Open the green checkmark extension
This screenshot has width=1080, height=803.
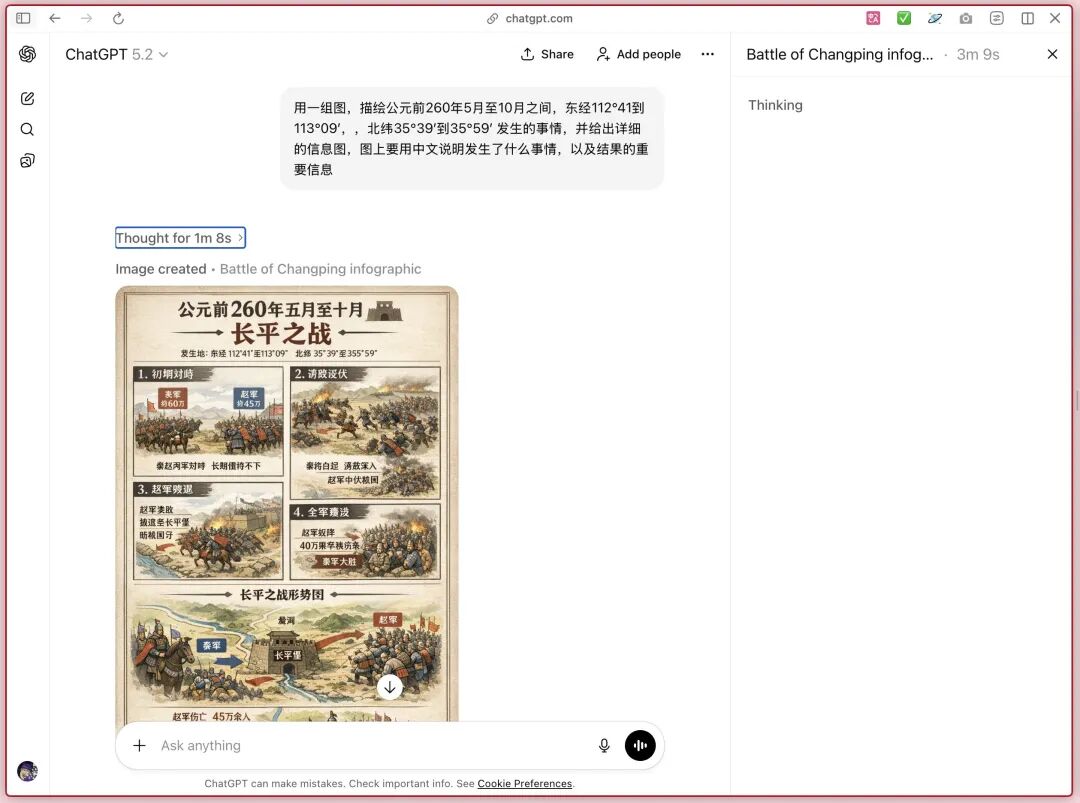pos(904,18)
